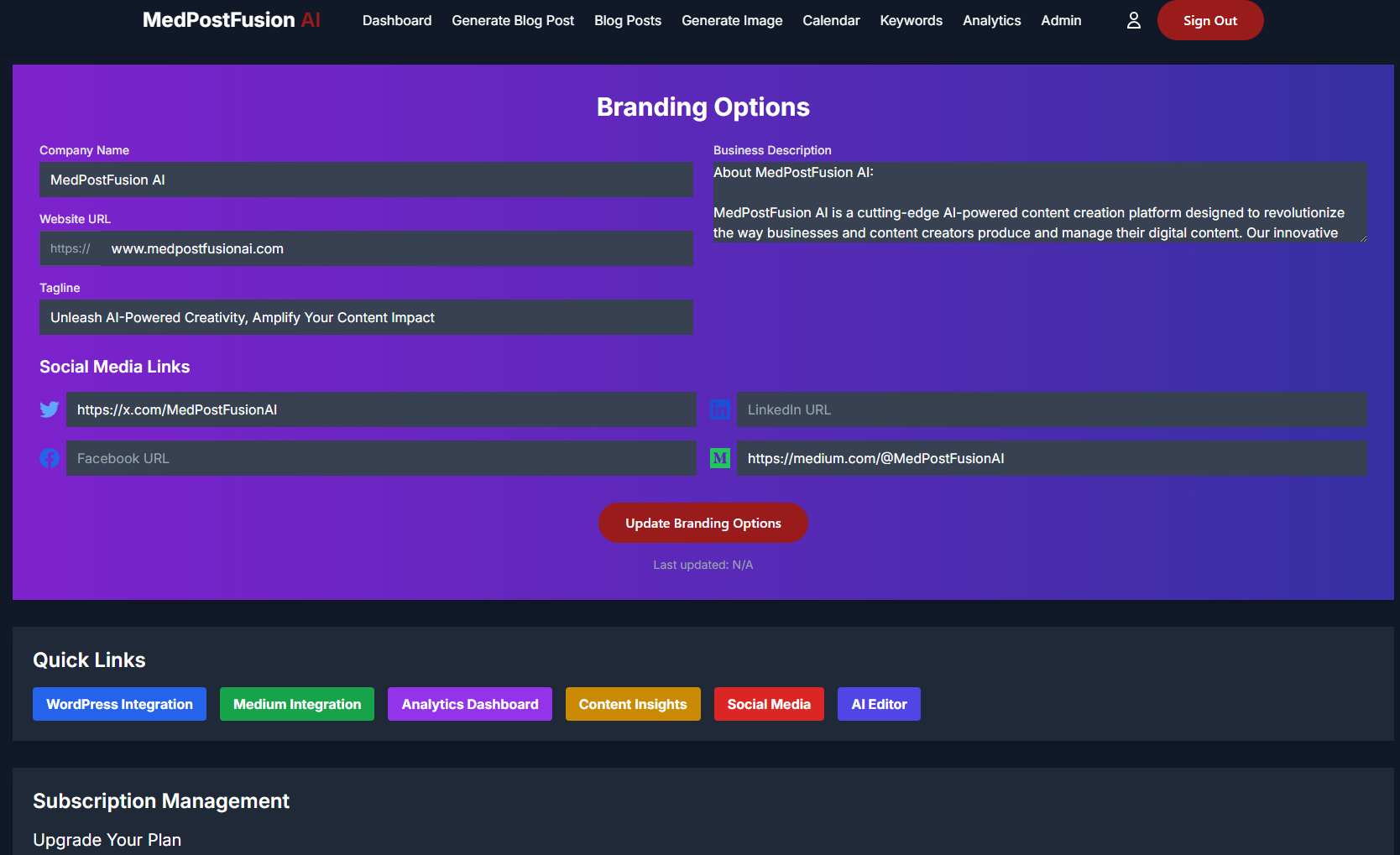Open Social Media quick link
Viewport: 1400px width, 855px height.
[769, 704]
